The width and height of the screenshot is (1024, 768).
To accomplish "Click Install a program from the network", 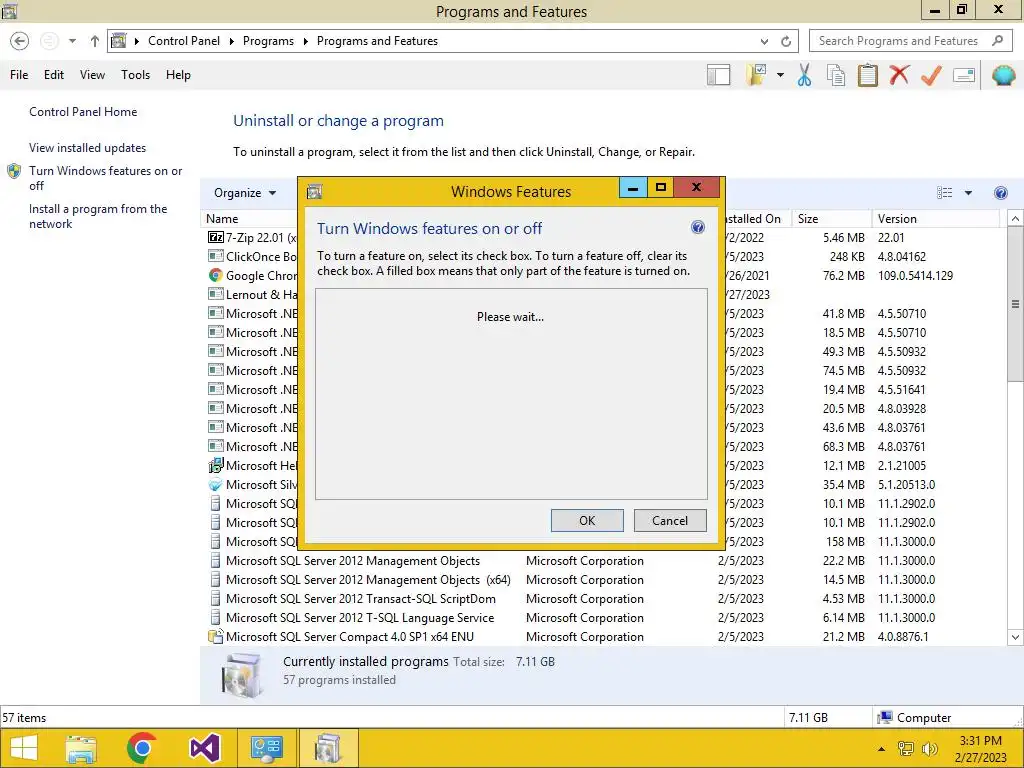I will pyautogui.click(x=98, y=216).
